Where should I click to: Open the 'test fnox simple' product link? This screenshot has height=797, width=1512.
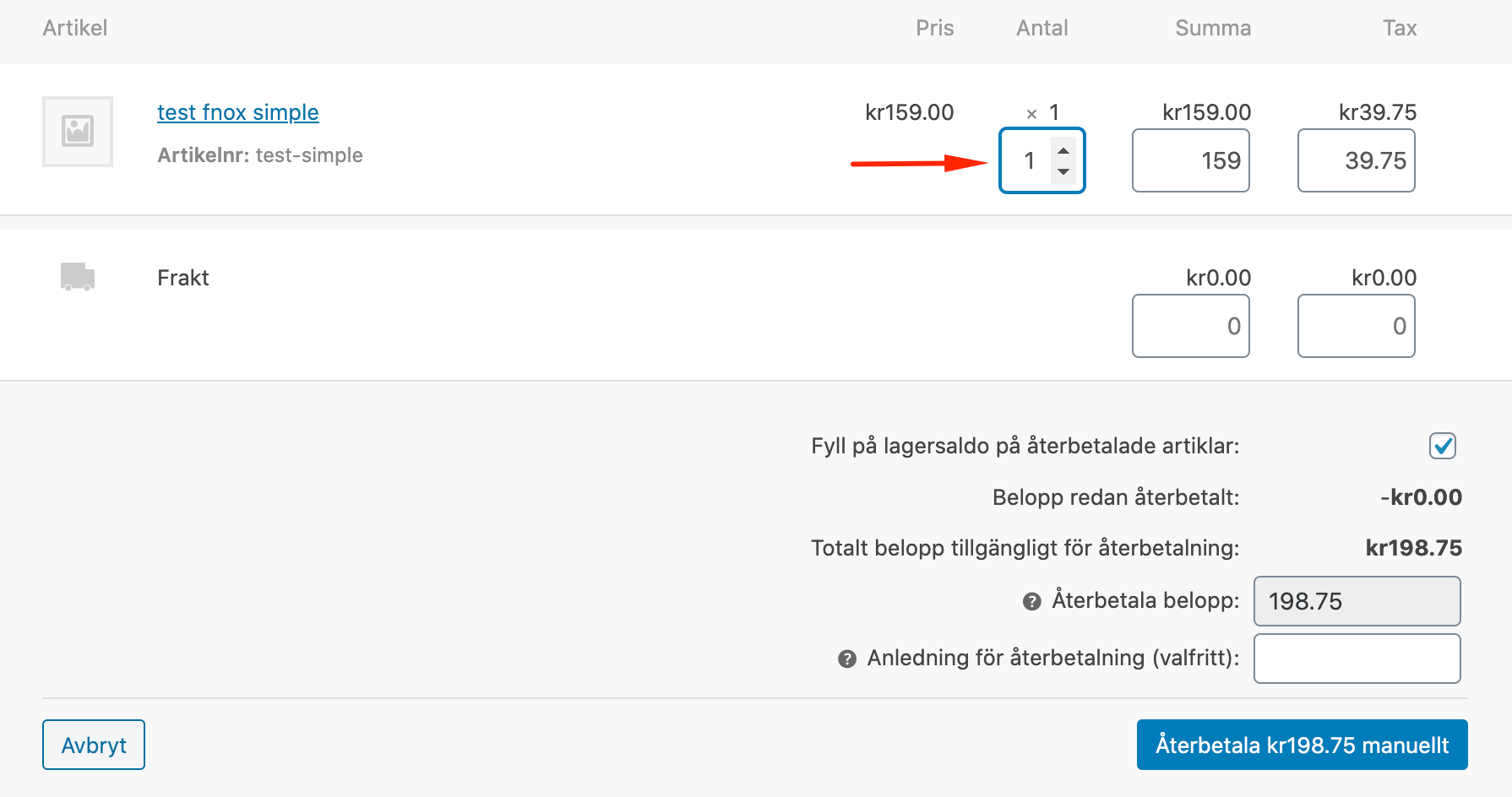(237, 112)
